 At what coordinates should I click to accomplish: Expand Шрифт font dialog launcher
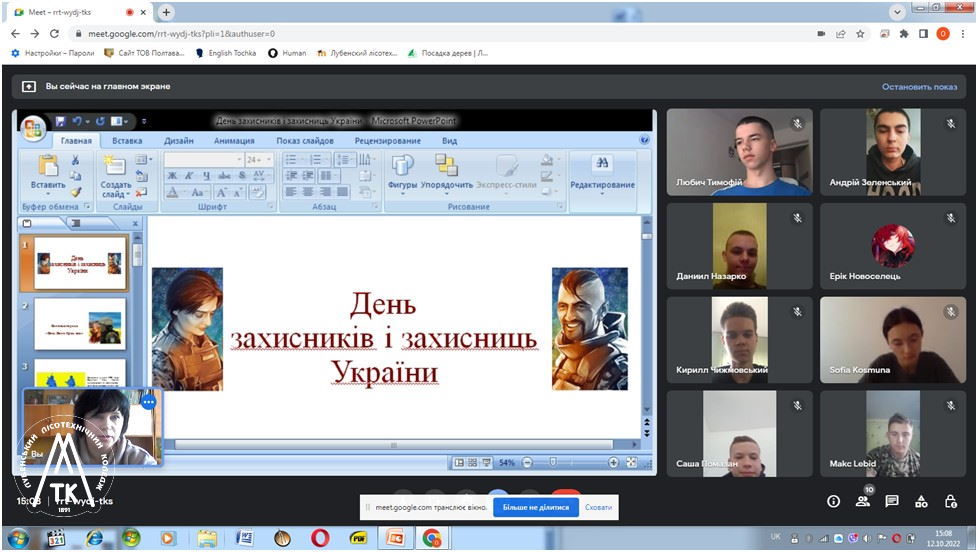(x=270, y=206)
